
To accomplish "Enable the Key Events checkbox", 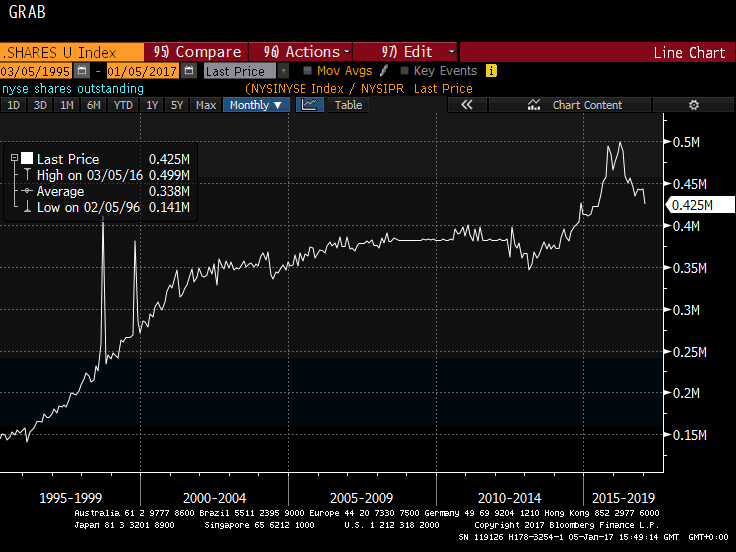I will 404,71.
